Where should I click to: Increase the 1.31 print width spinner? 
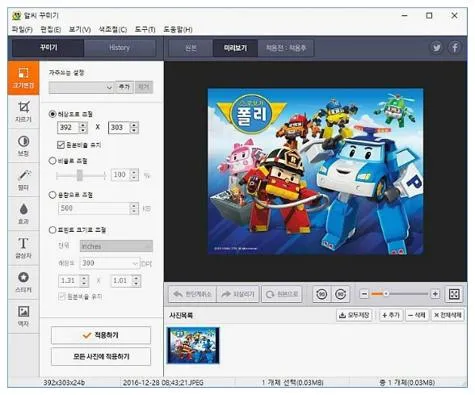(x=84, y=278)
